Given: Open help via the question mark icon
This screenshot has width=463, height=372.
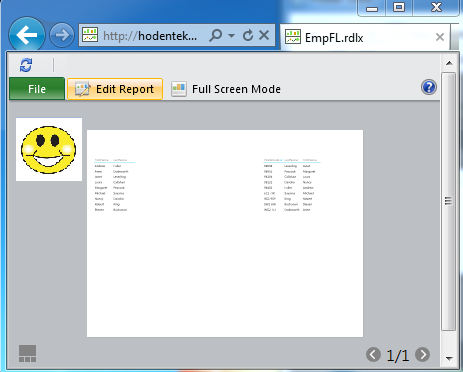Looking at the screenshot, I should click(x=429, y=87).
